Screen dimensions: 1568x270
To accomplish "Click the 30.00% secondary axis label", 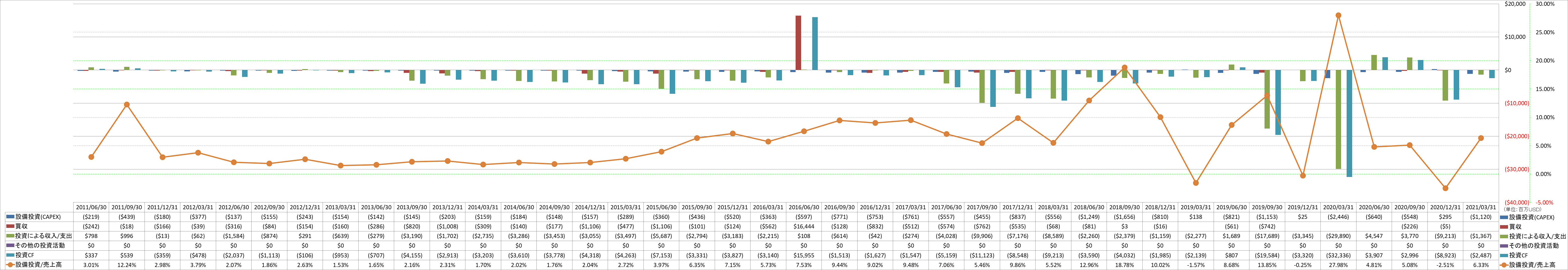I will (x=1545, y=4).
